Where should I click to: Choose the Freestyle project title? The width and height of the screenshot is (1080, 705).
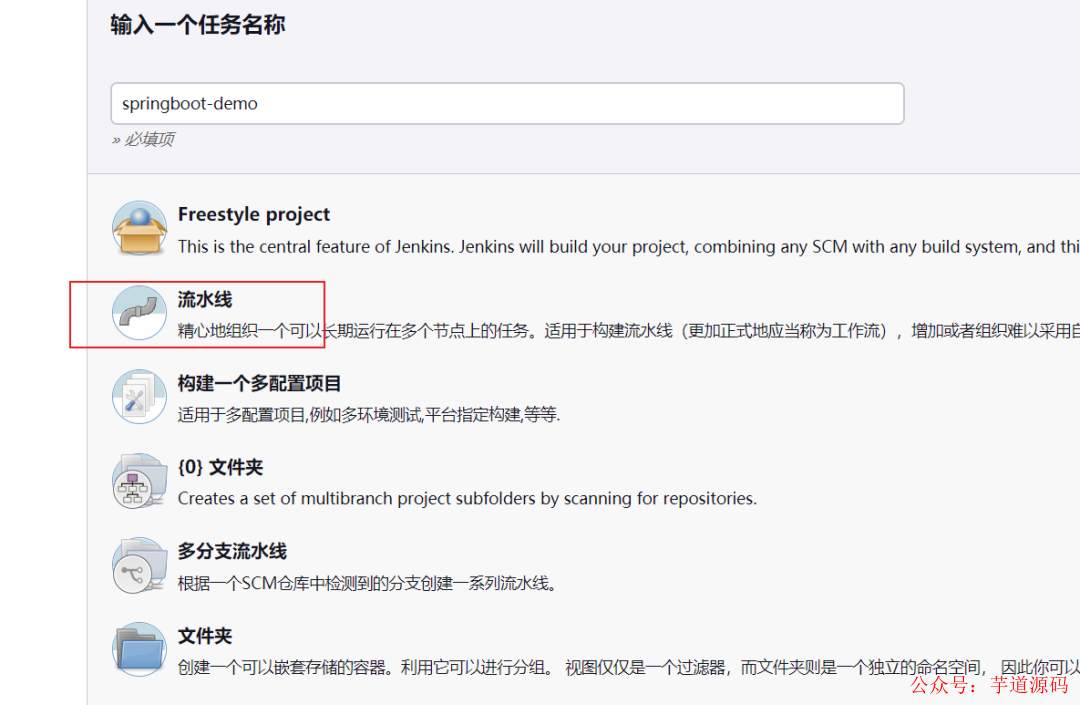(x=253, y=215)
